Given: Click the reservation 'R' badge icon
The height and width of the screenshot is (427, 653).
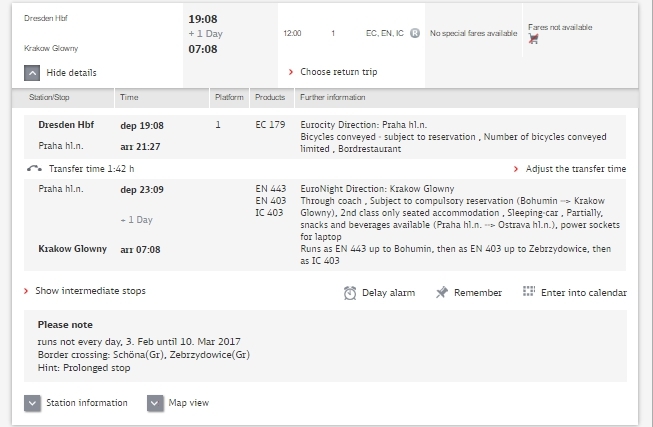Looking at the screenshot, I should click(415, 33).
